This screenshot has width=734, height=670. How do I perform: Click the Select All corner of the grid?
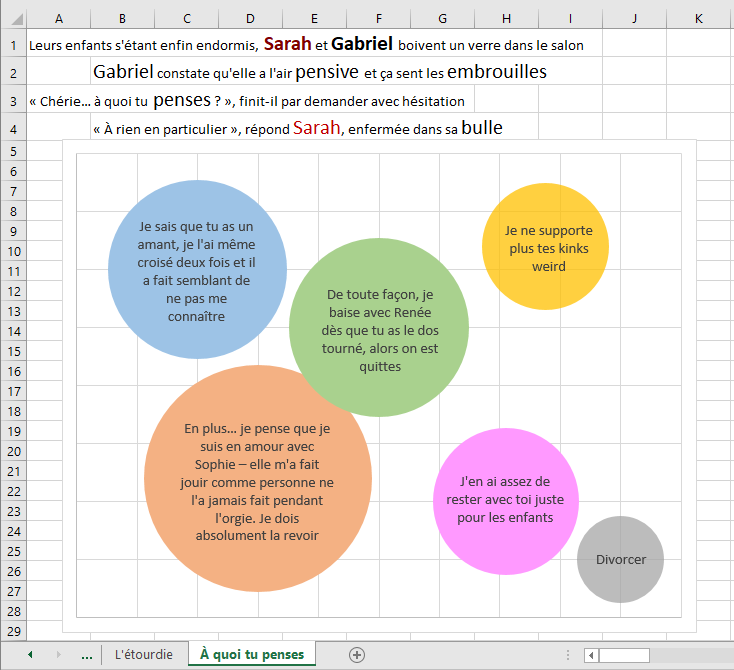coord(13,19)
